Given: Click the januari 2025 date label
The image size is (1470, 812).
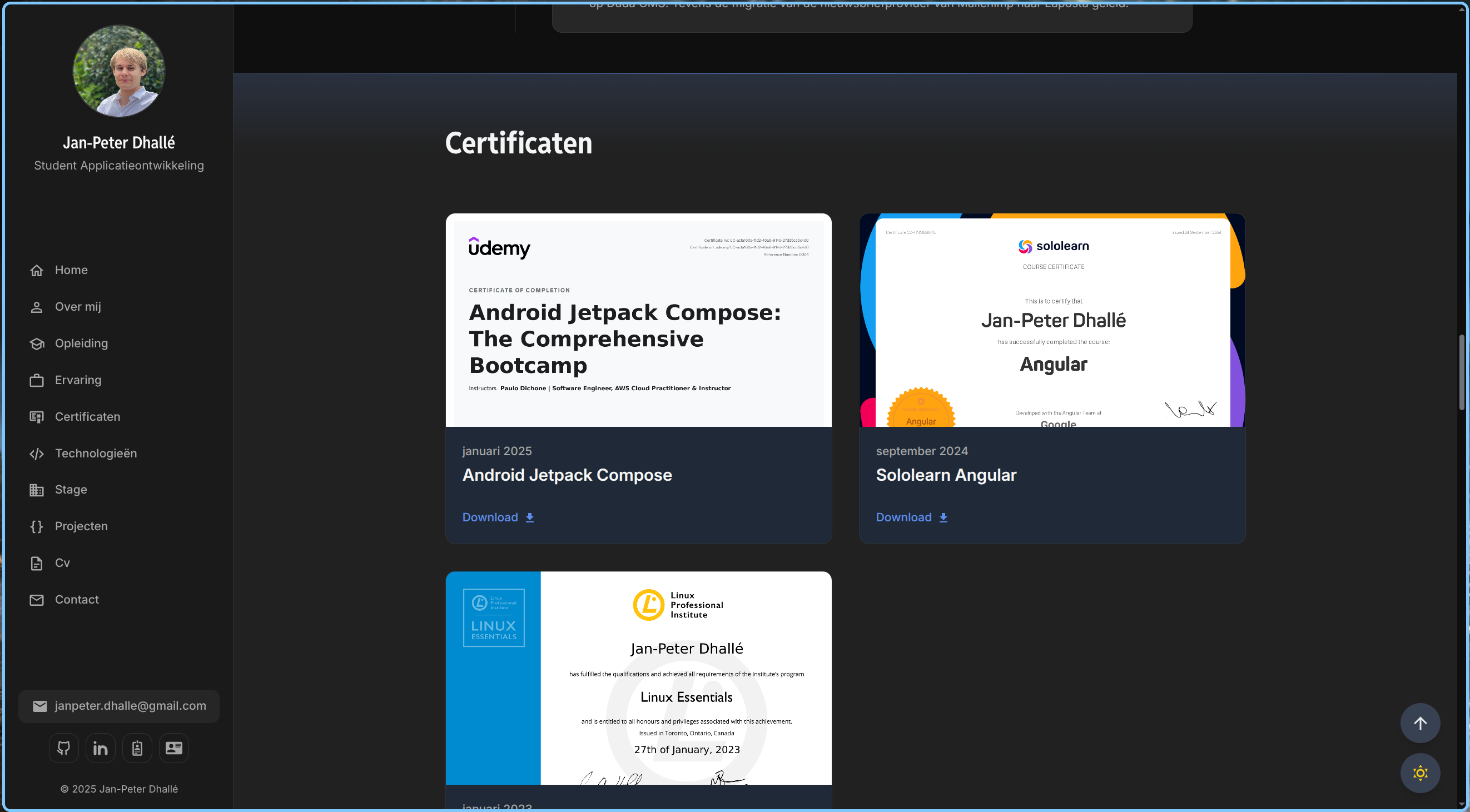Looking at the screenshot, I should pyautogui.click(x=497, y=451).
